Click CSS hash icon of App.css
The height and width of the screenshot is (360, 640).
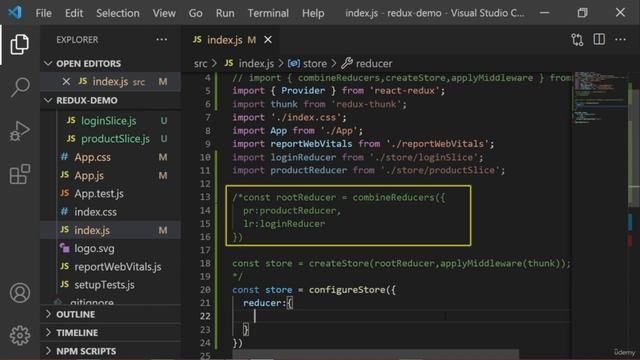pos(64,157)
